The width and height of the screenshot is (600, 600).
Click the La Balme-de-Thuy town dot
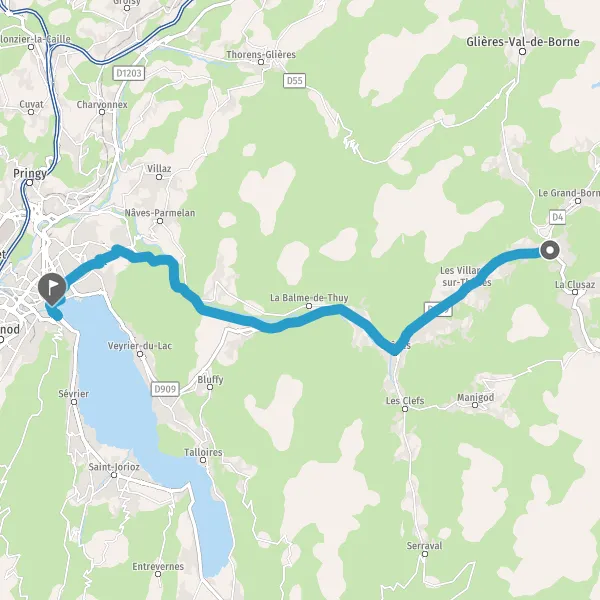coord(309,306)
